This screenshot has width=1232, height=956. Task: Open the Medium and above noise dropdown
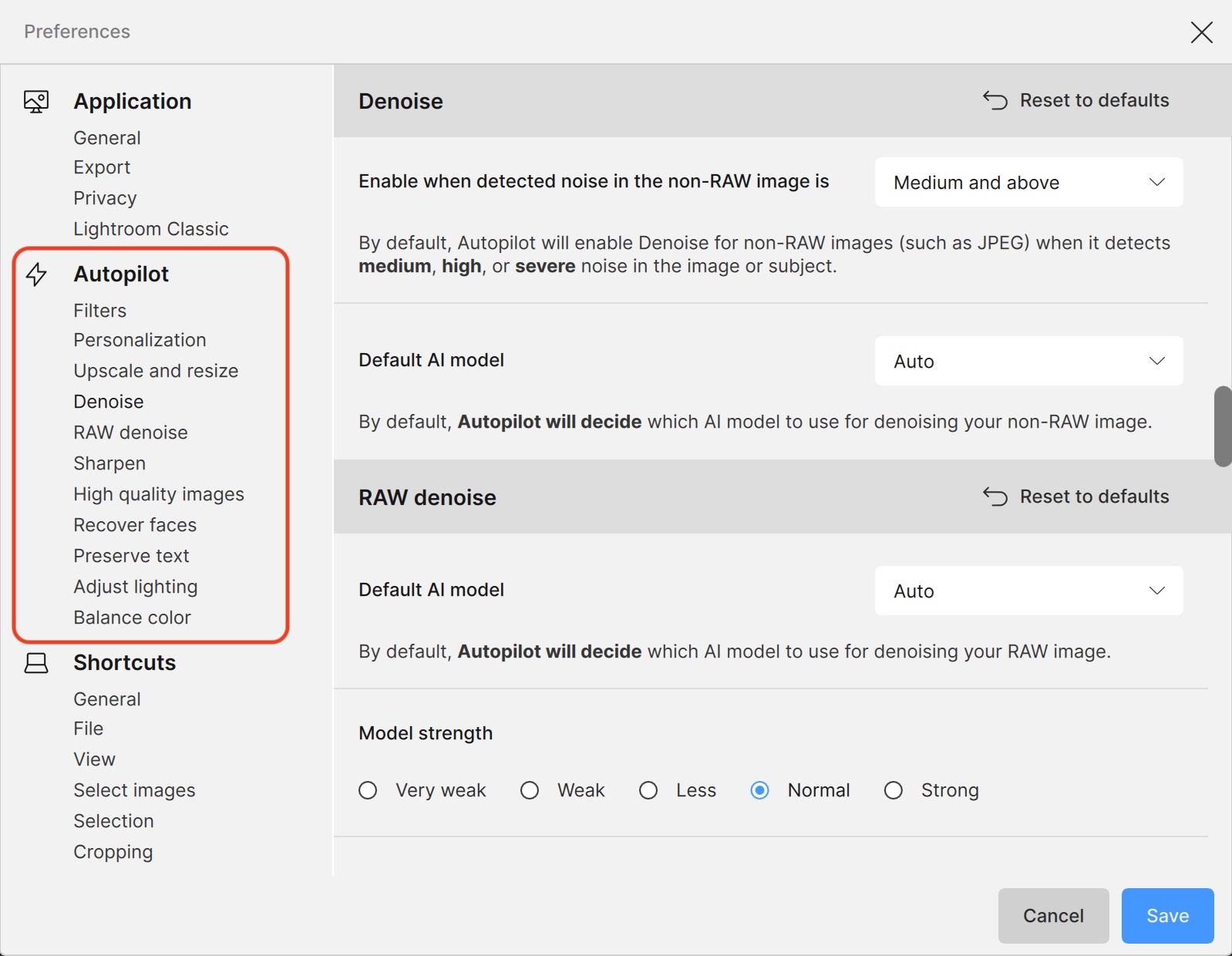[x=1028, y=183]
